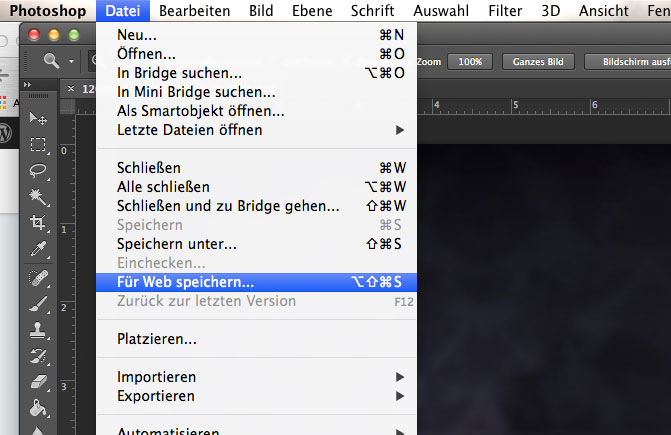Select In Bridge suchen...
Viewport: 671px width, 435px height.
click(x=256, y=73)
